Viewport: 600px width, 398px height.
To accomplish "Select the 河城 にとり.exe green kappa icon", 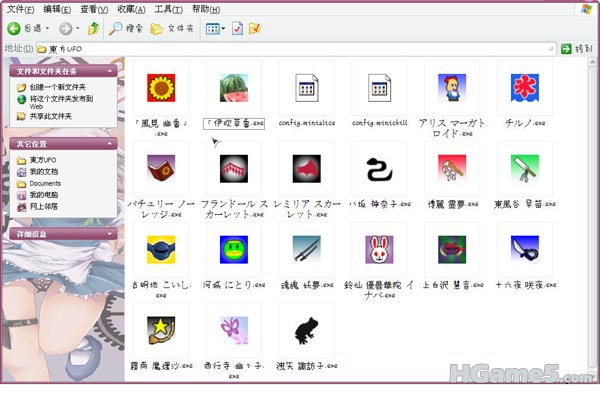I will pos(234,250).
